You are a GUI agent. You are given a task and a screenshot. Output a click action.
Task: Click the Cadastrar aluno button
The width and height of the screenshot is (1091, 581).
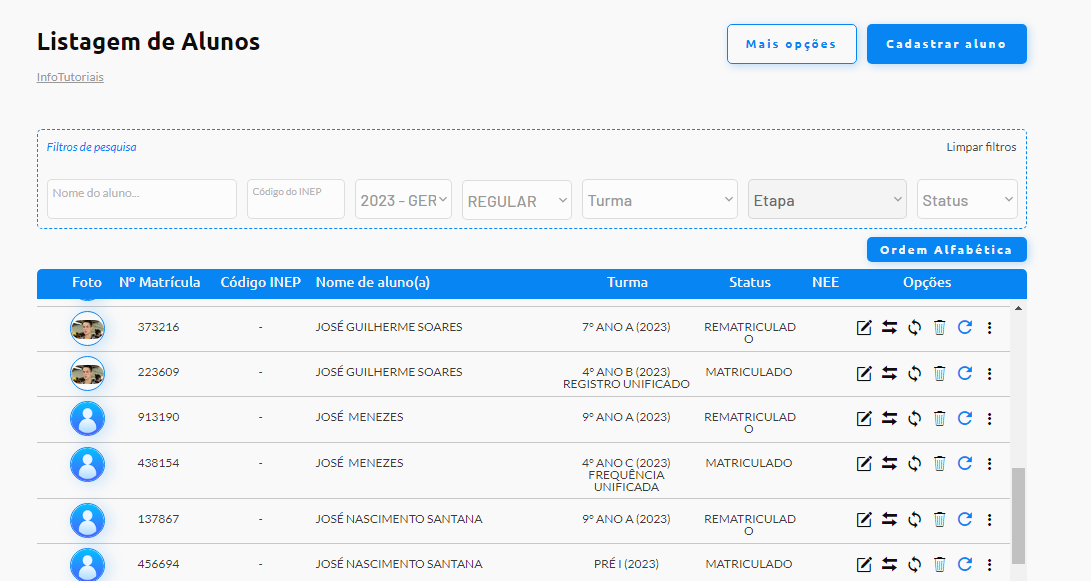click(946, 44)
